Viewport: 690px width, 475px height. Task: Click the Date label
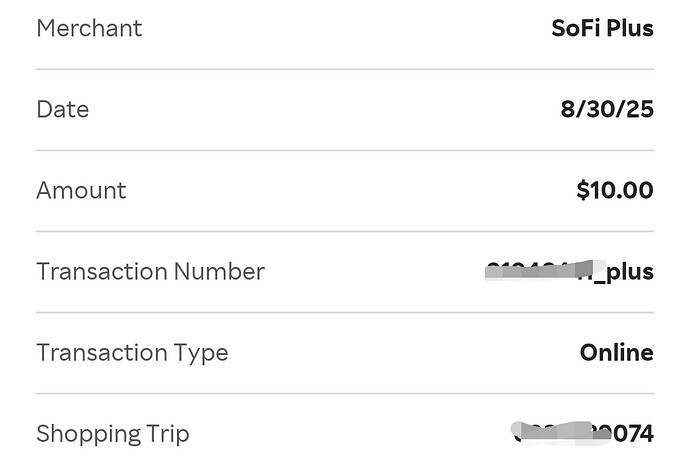pos(62,109)
